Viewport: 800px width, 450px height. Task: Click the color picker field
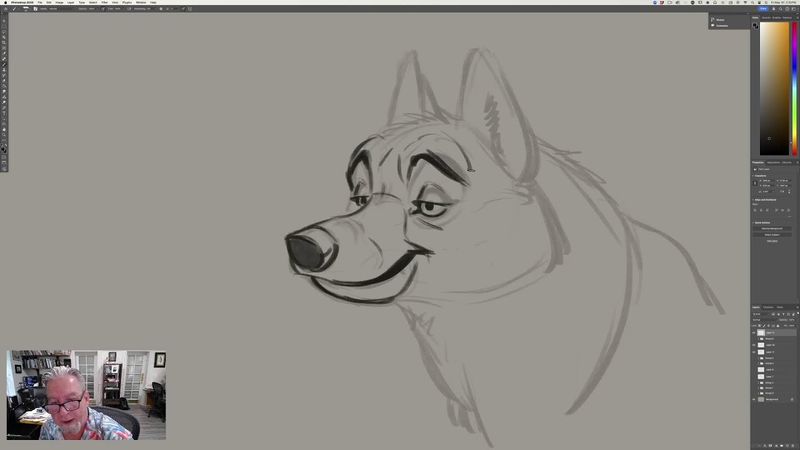pos(774,89)
